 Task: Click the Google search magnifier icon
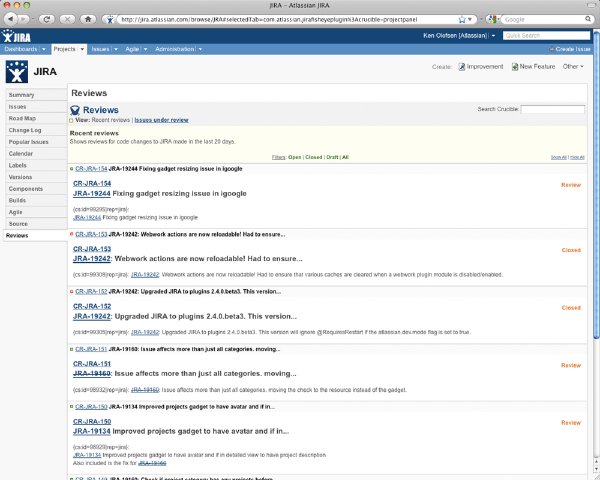click(x=588, y=19)
